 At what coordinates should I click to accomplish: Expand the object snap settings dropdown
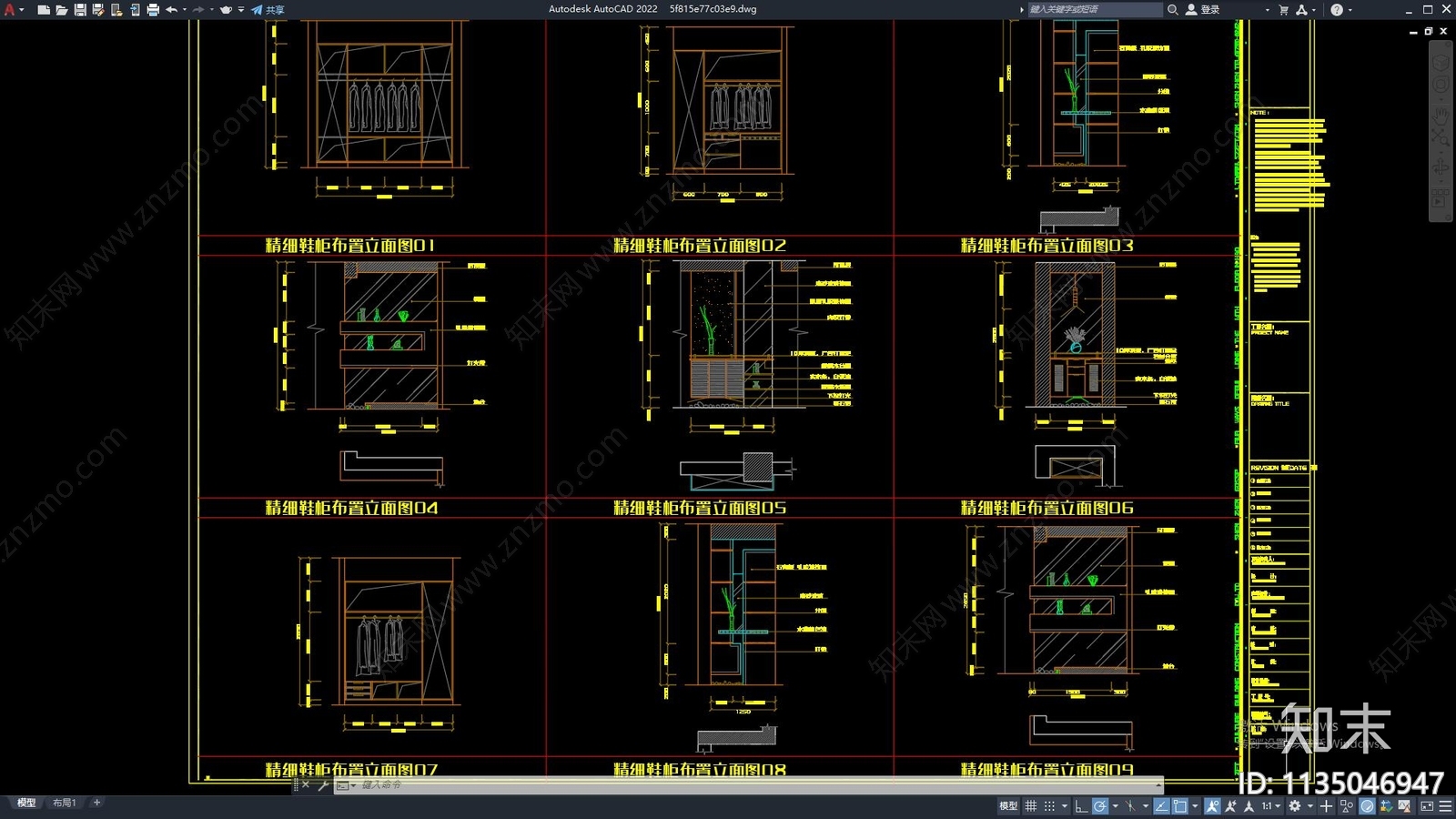(x=1195, y=806)
